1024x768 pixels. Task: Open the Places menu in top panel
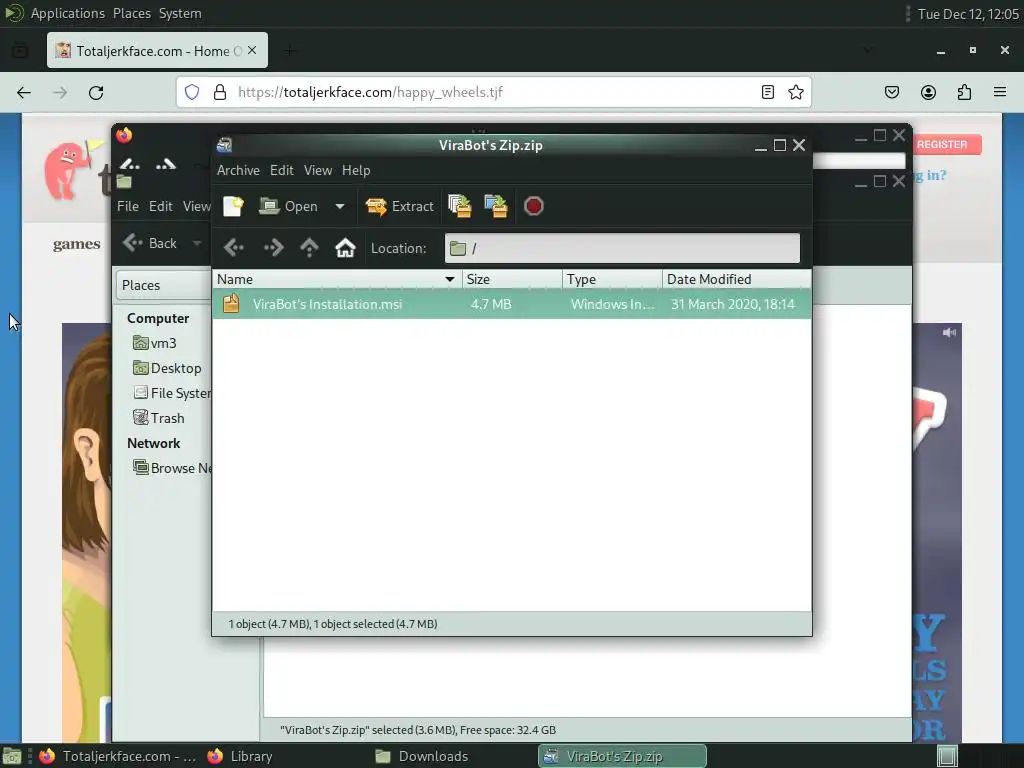[x=131, y=13]
